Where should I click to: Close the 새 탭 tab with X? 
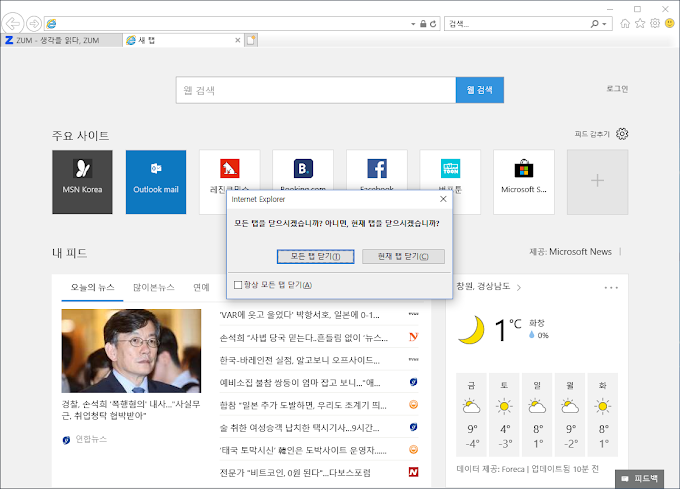click(238, 40)
